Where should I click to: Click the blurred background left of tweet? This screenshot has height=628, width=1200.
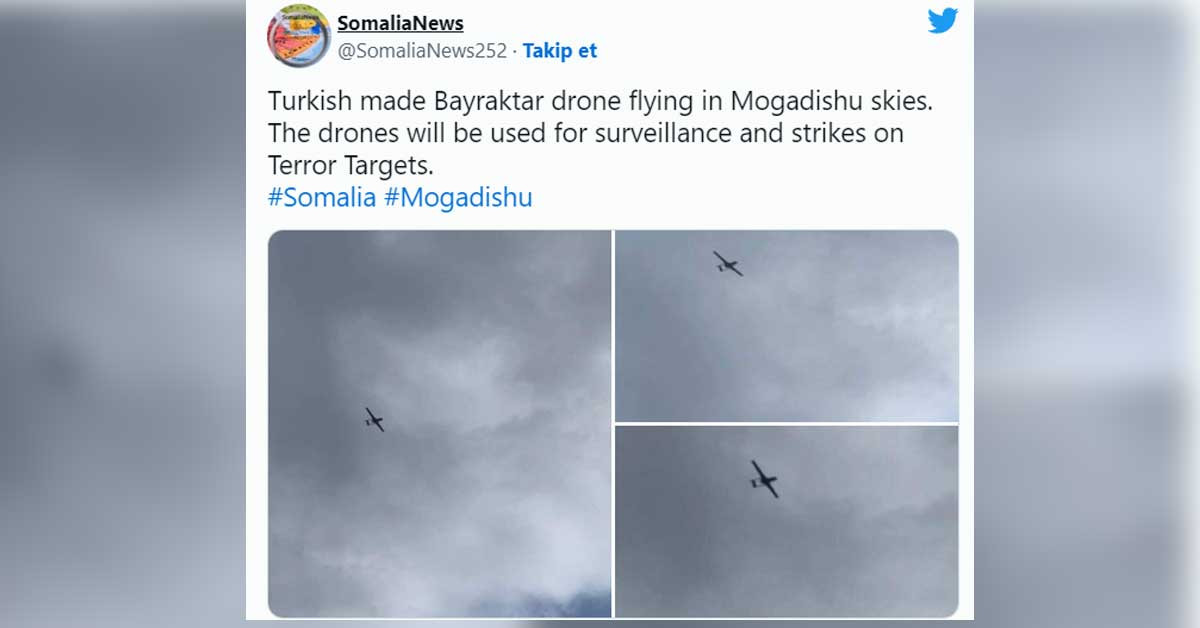tap(122, 314)
